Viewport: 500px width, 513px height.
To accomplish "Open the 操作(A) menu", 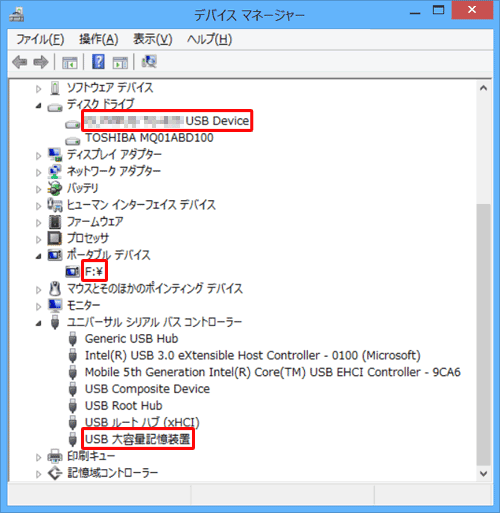I will click(x=99, y=40).
